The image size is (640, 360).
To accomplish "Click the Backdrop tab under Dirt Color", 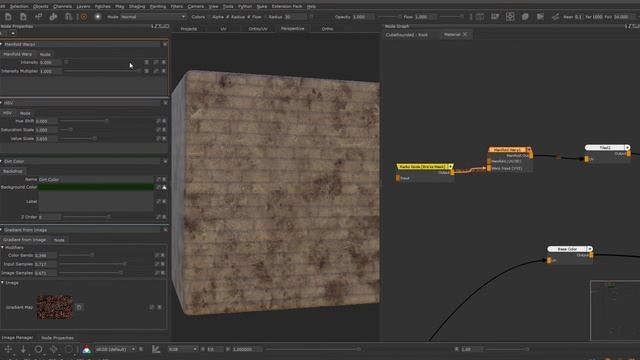I will click(x=13, y=171).
